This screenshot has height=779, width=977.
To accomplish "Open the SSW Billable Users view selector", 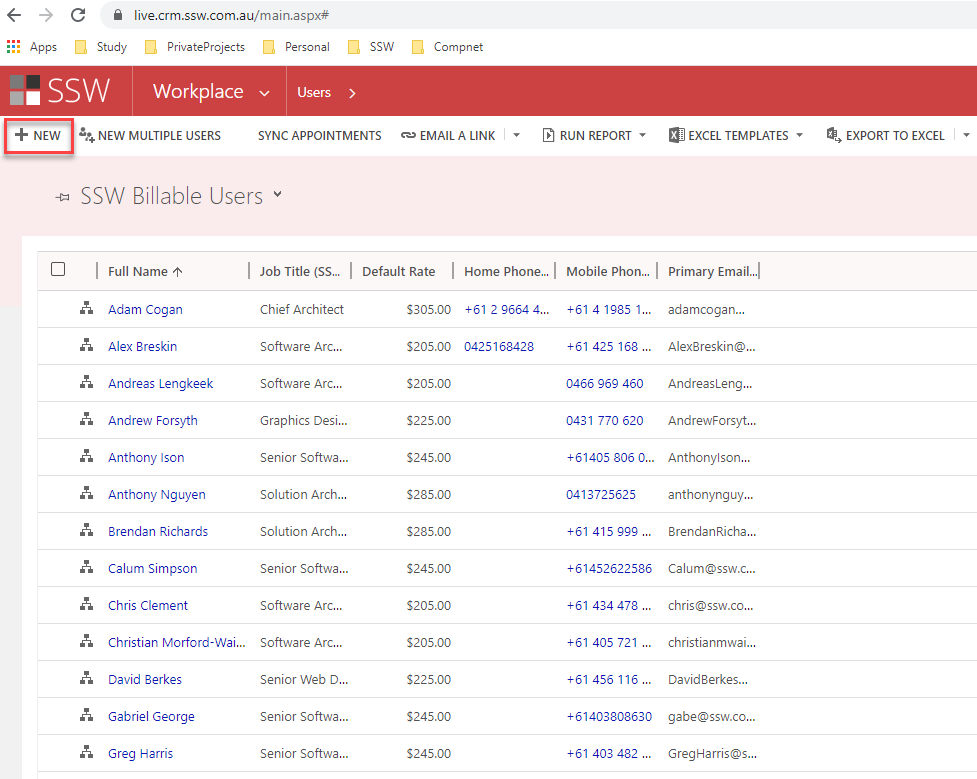I will [277, 194].
